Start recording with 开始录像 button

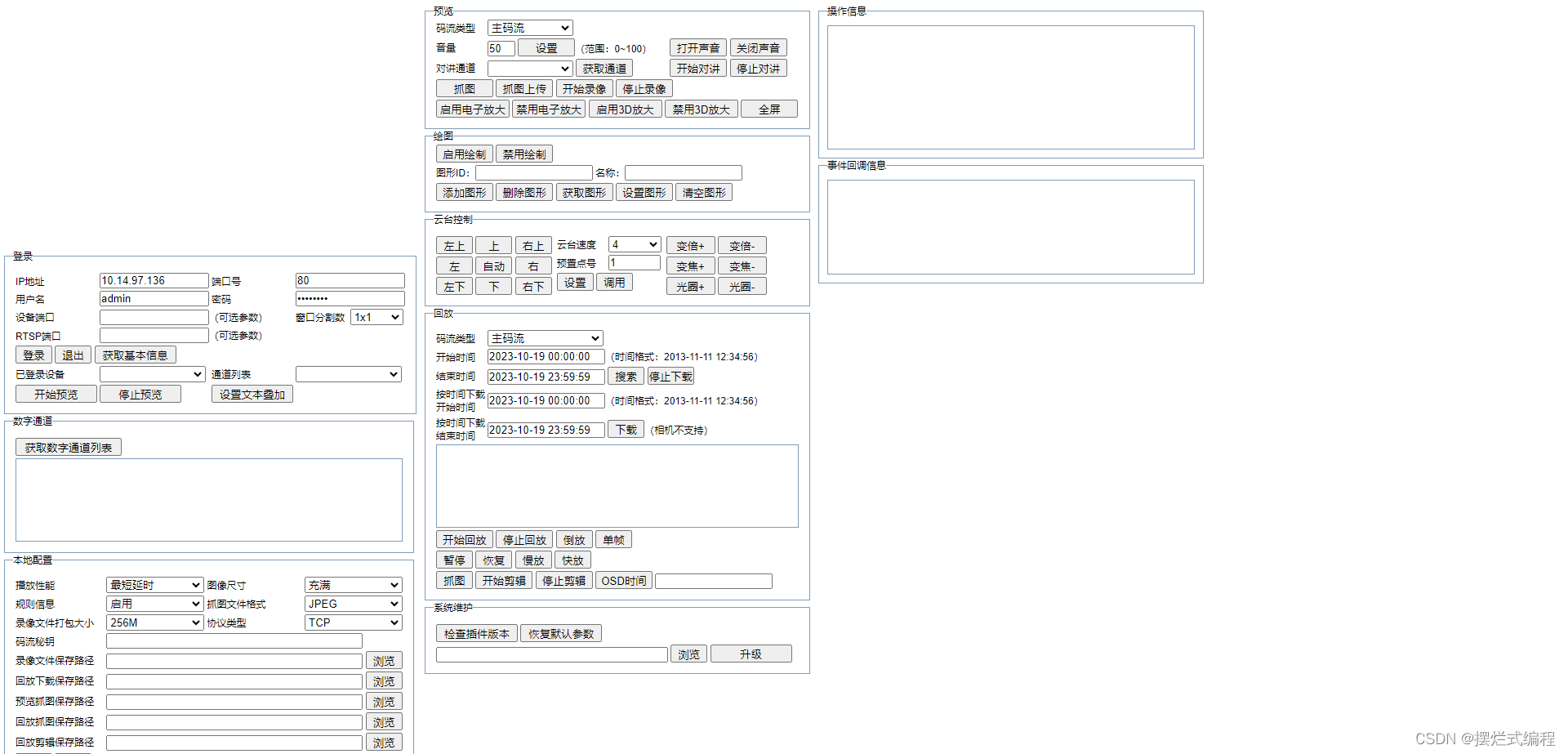[x=584, y=89]
